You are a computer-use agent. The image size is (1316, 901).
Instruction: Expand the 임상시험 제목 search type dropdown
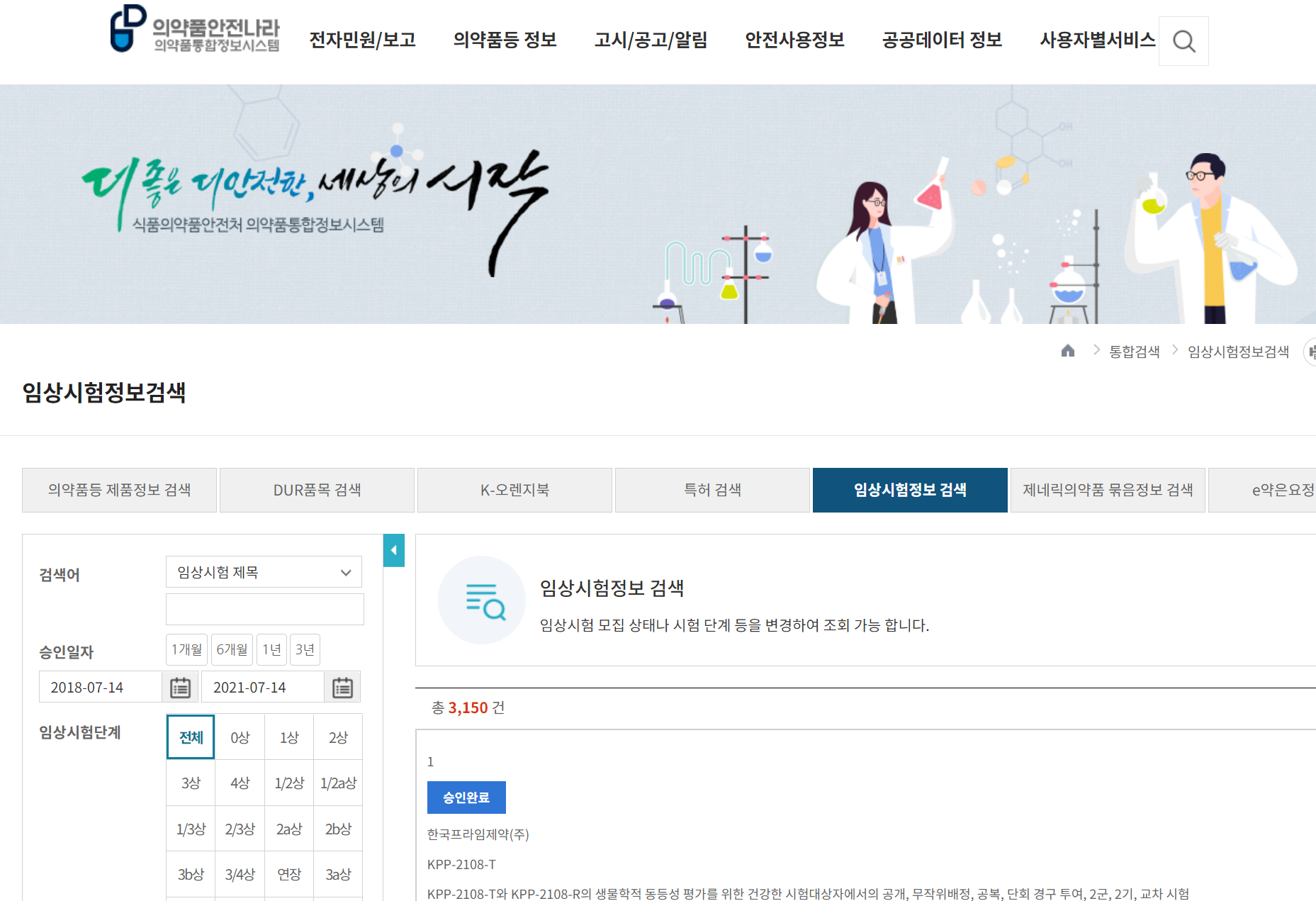click(x=264, y=572)
